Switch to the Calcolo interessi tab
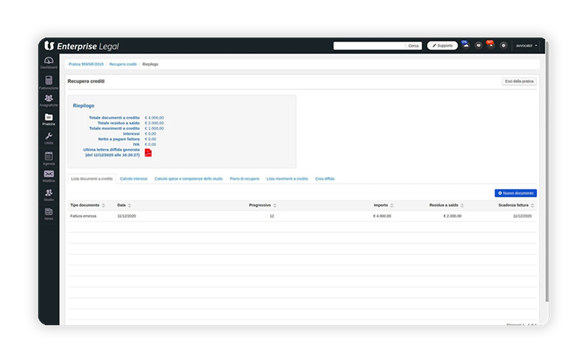The width and height of the screenshot is (576, 362). 134,179
